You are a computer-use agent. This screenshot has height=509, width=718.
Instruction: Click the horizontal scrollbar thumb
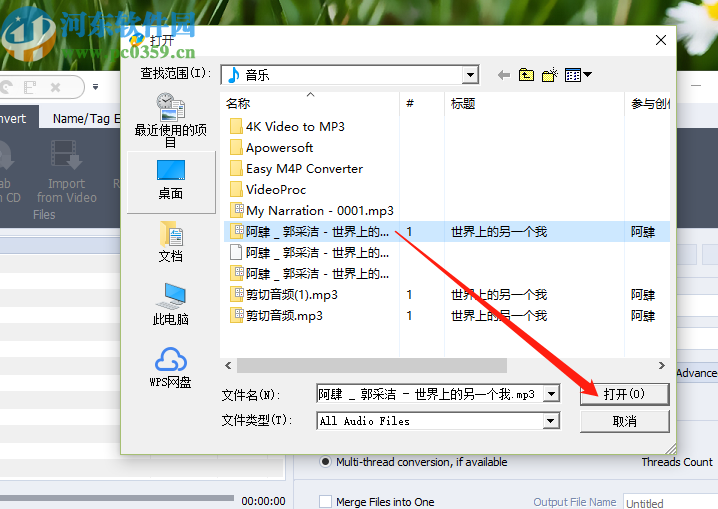(x=371, y=366)
